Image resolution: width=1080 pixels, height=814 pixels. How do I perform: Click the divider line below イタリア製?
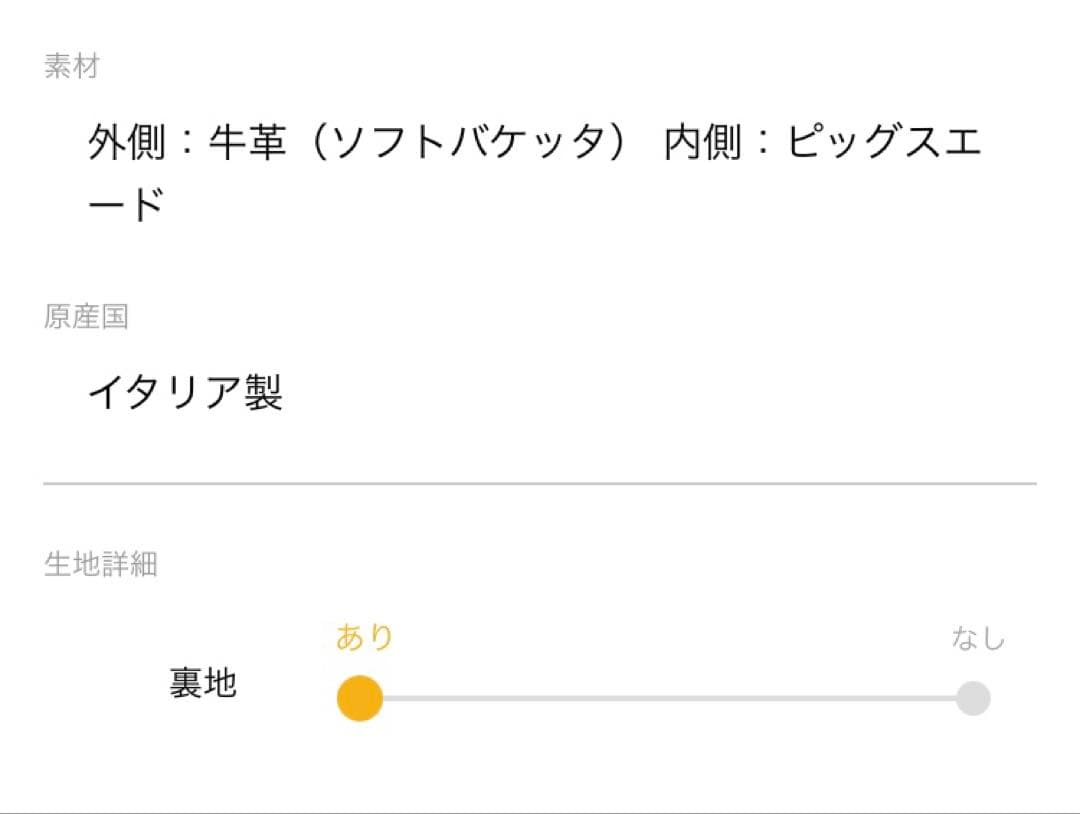(540, 483)
